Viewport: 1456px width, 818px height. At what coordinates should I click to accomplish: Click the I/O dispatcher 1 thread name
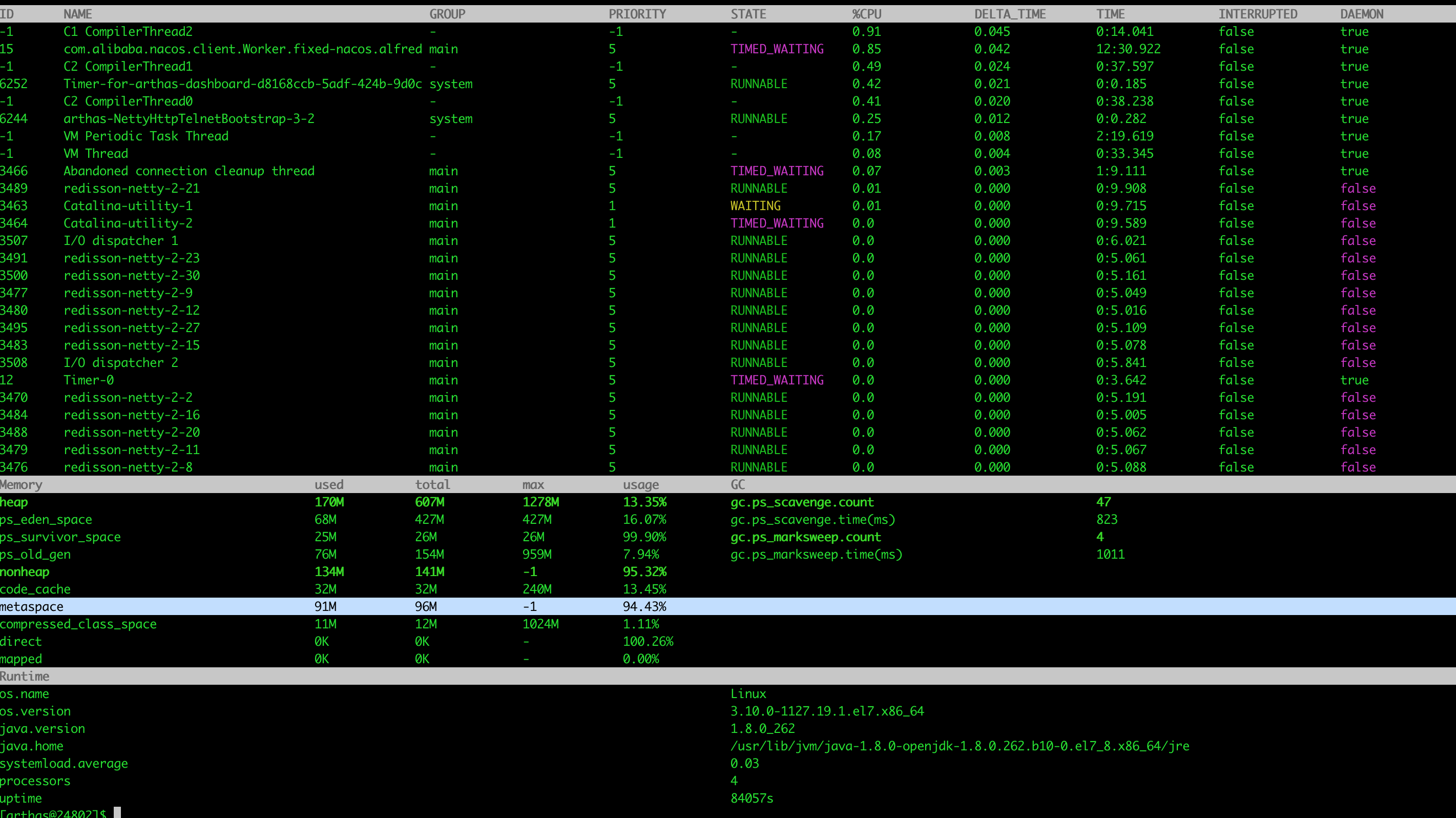coord(120,241)
